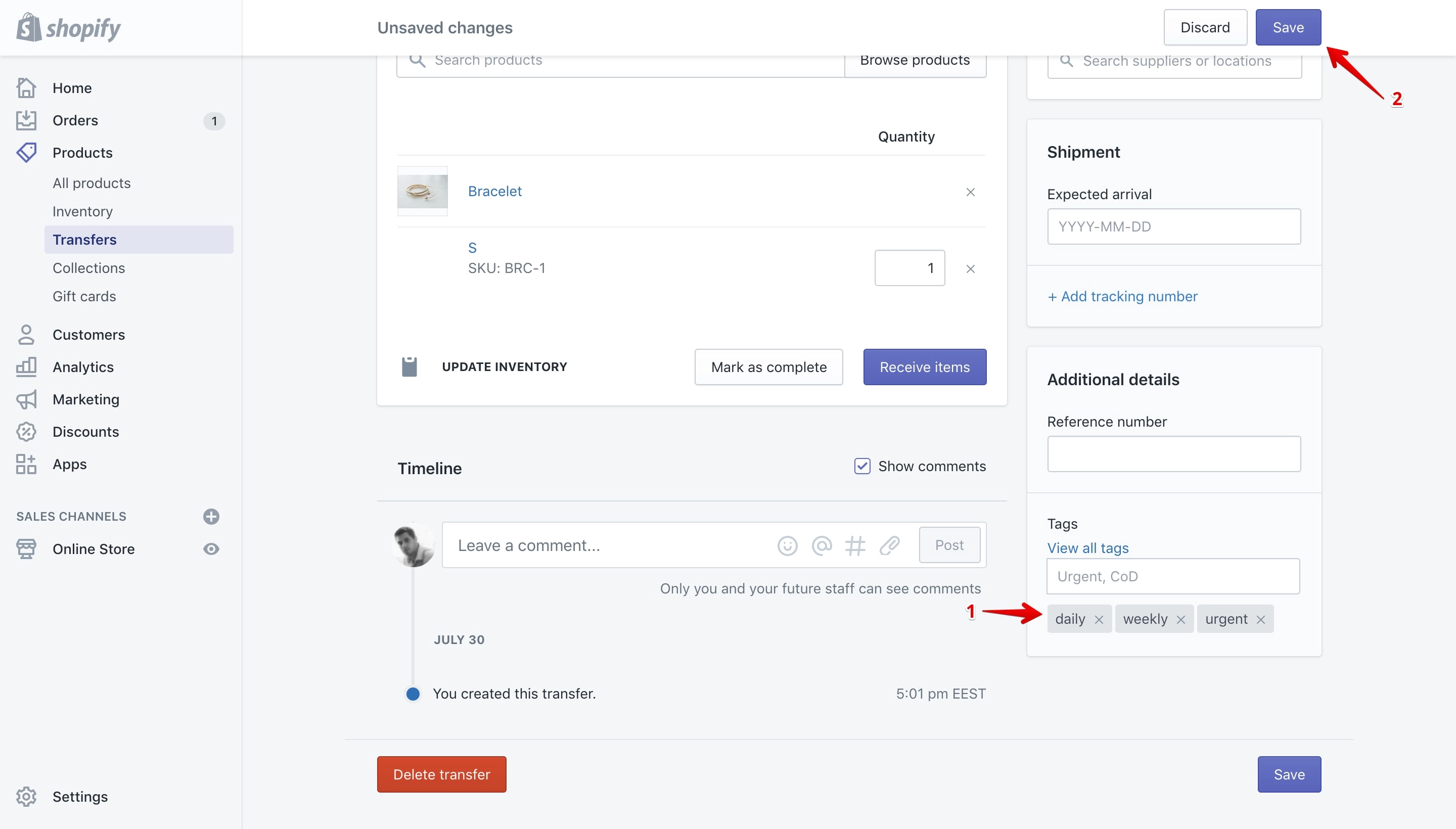Click Add tracking number link
This screenshot has width=1456, height=829.
1122,296
